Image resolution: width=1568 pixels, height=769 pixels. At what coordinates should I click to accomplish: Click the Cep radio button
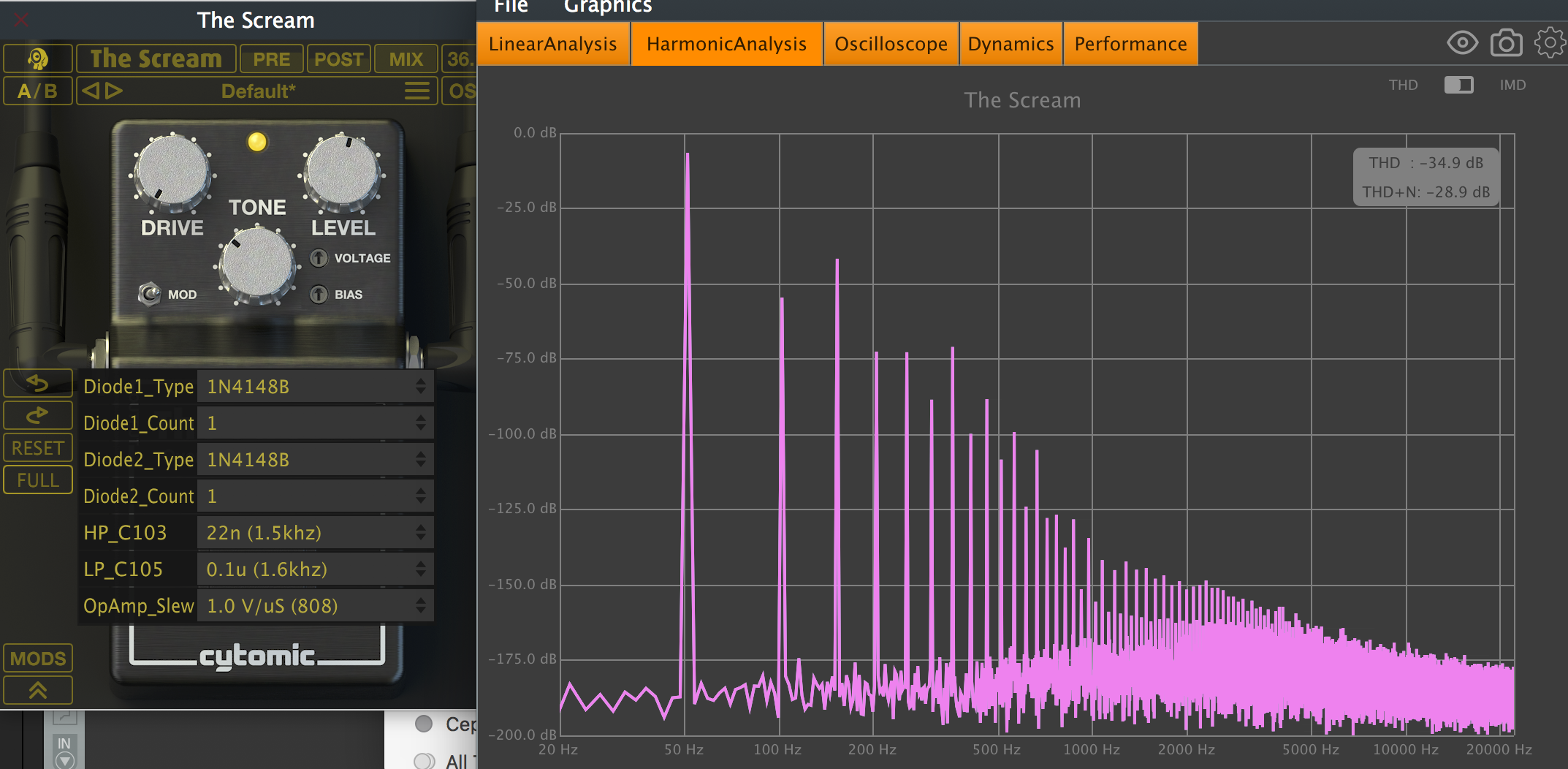(x=424, y=724)
